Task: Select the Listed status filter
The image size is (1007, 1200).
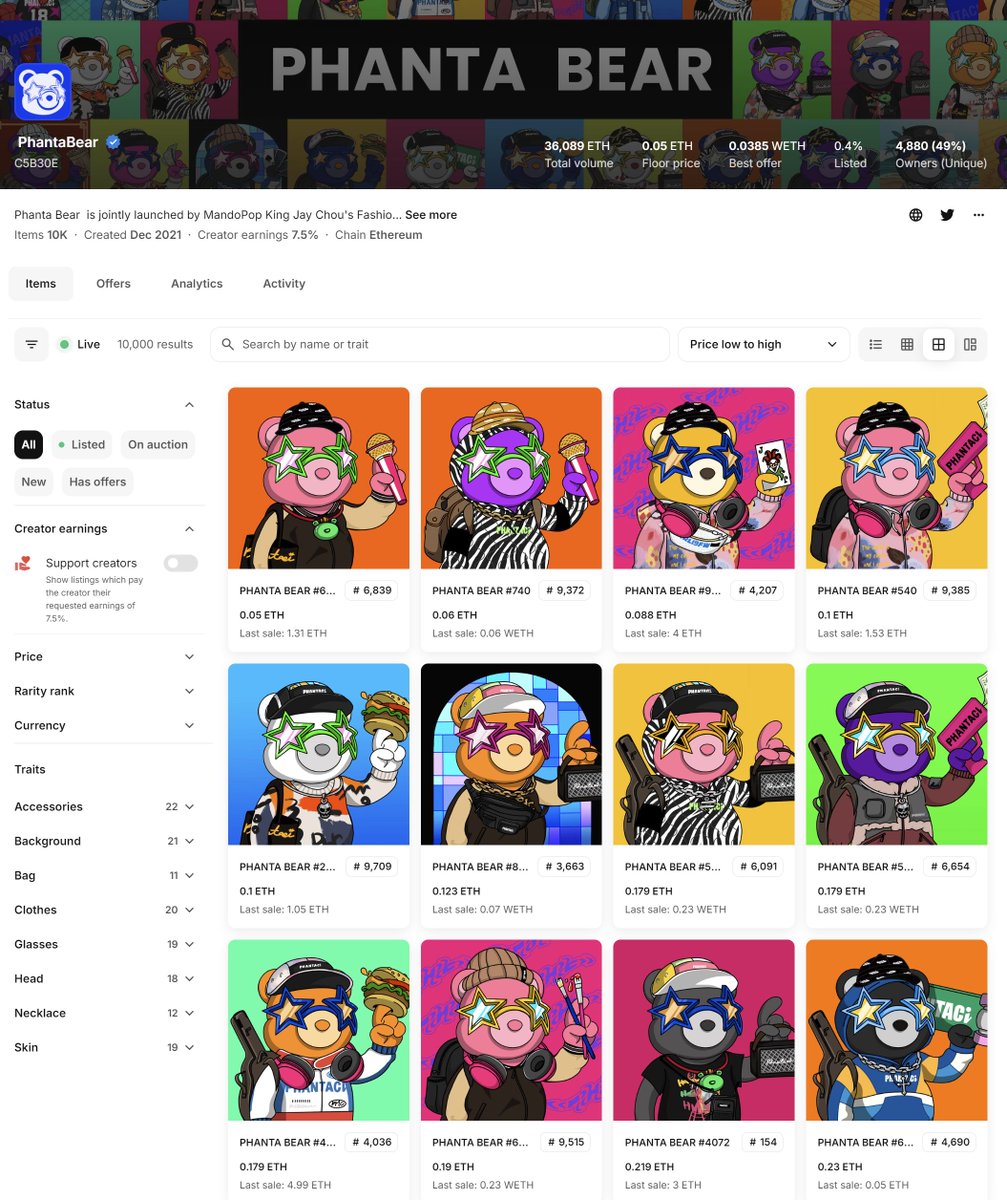Action: (x=82, y=445)
